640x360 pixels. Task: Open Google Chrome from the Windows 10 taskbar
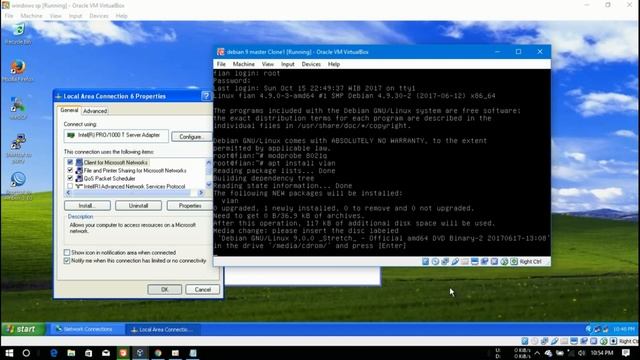158,353
